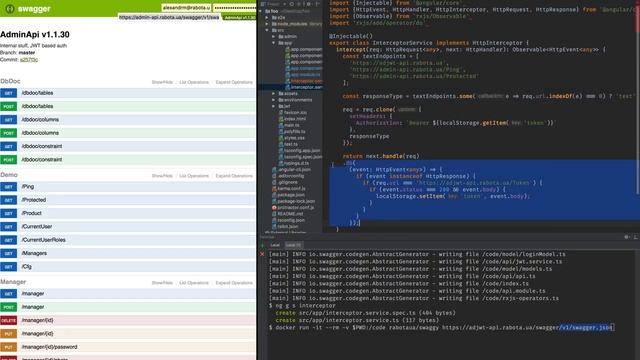Click the GET badge of /Cfg

[9, 267]
